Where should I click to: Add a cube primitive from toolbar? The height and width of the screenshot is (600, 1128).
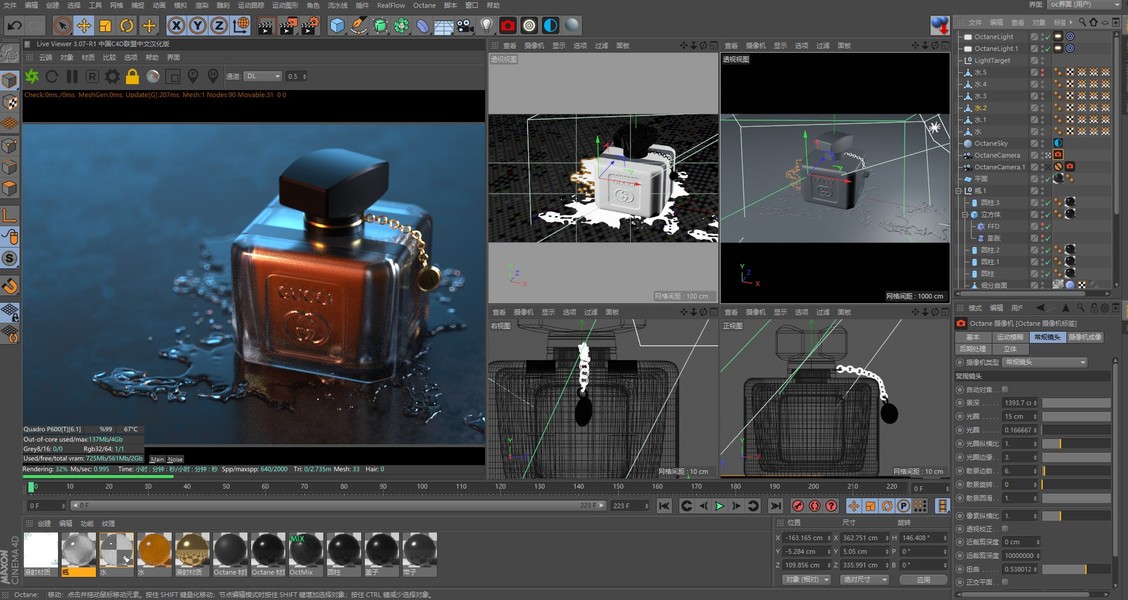point(338,25)
